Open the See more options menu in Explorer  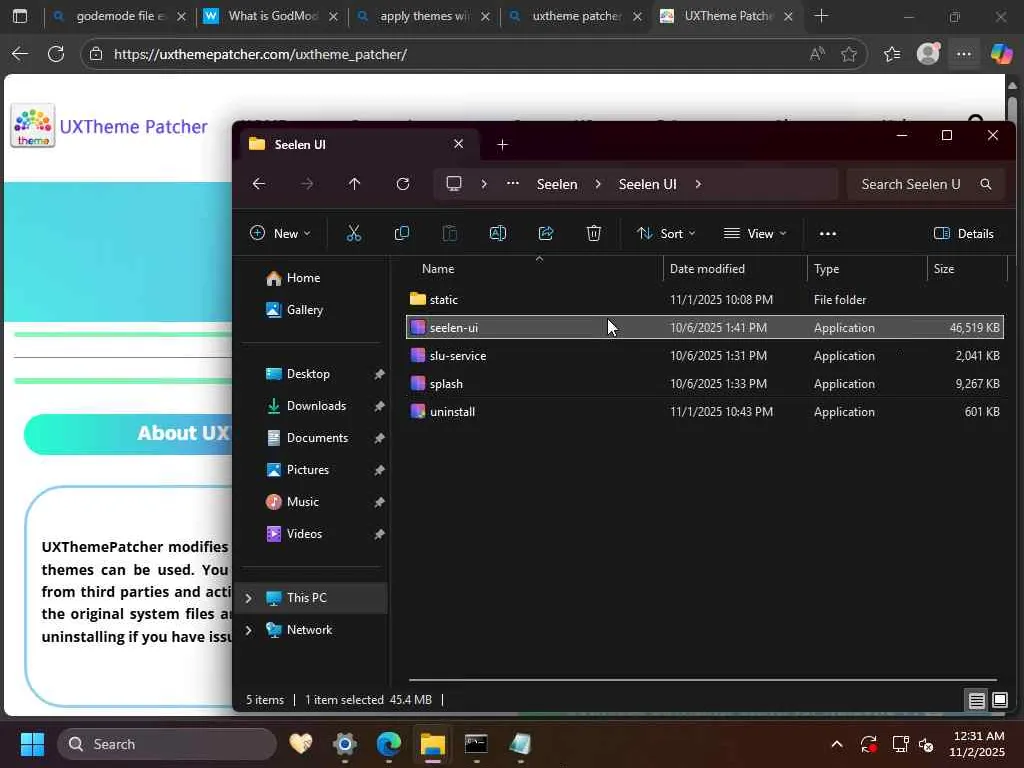point(827,234)
